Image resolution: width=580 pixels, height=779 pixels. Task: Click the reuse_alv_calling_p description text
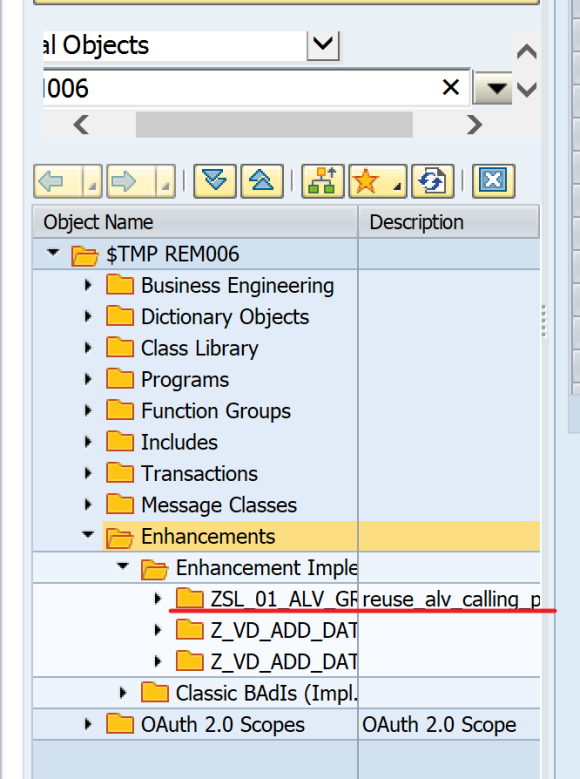click(451, 600)
